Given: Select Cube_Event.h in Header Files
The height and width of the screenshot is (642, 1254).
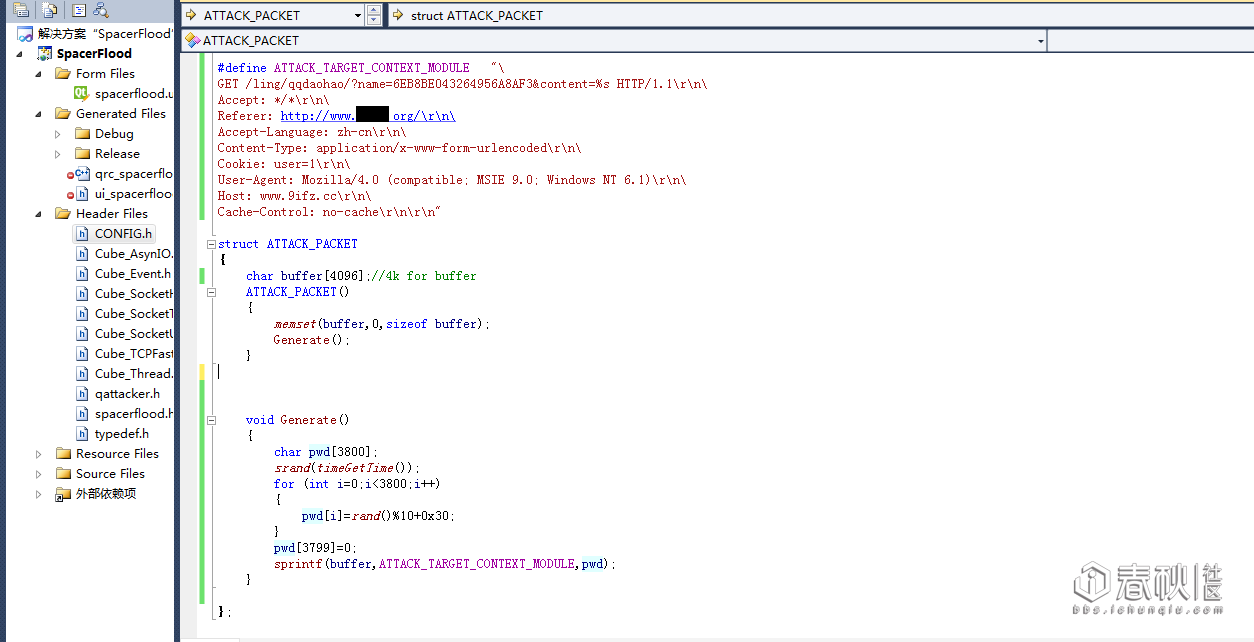Looking at the screenshot, I should 123,273.
